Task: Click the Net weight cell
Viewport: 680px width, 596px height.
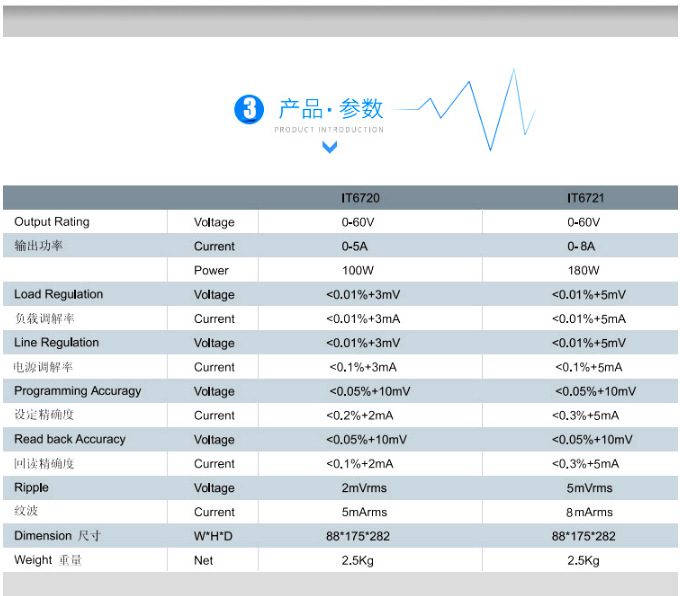Action: point(203,560)
